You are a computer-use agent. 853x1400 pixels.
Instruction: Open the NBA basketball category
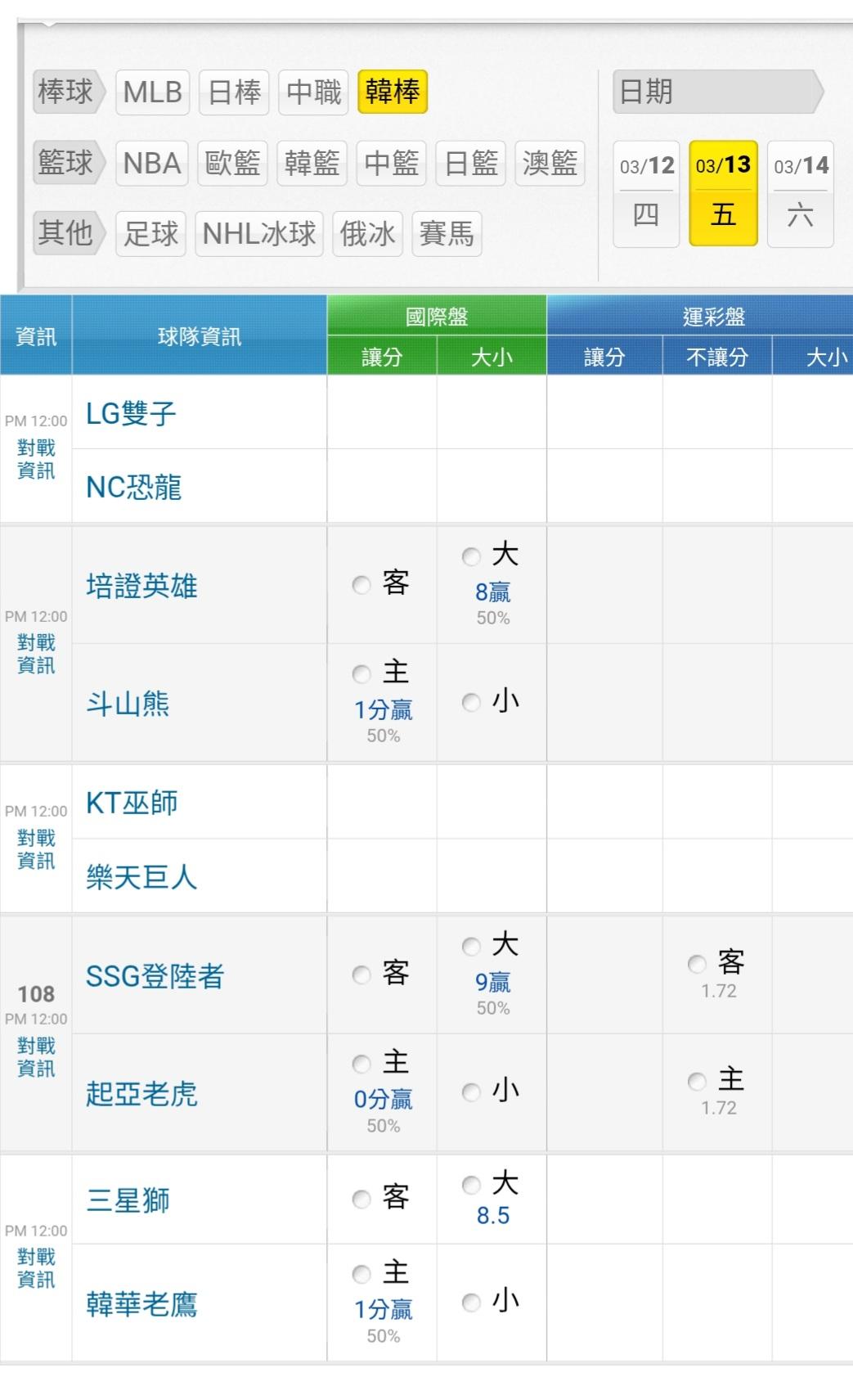click(152, 163)
